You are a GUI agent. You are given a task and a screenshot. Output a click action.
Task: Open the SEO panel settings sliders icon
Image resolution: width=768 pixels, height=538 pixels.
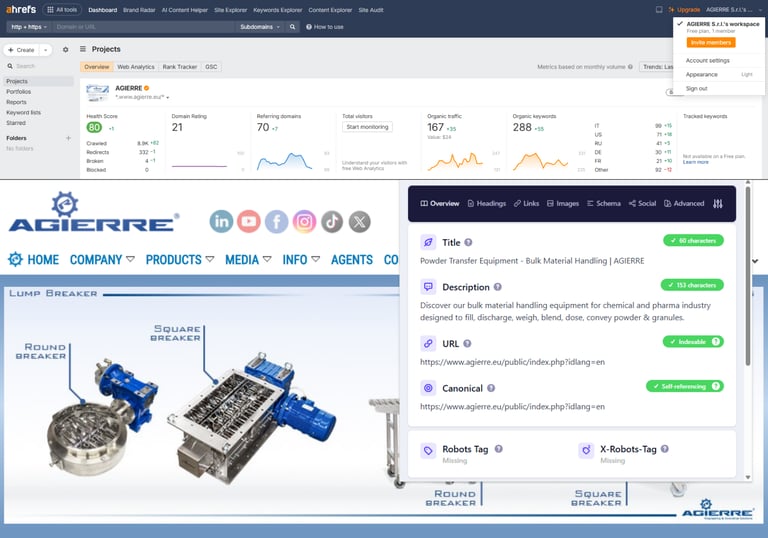(718, 203)
